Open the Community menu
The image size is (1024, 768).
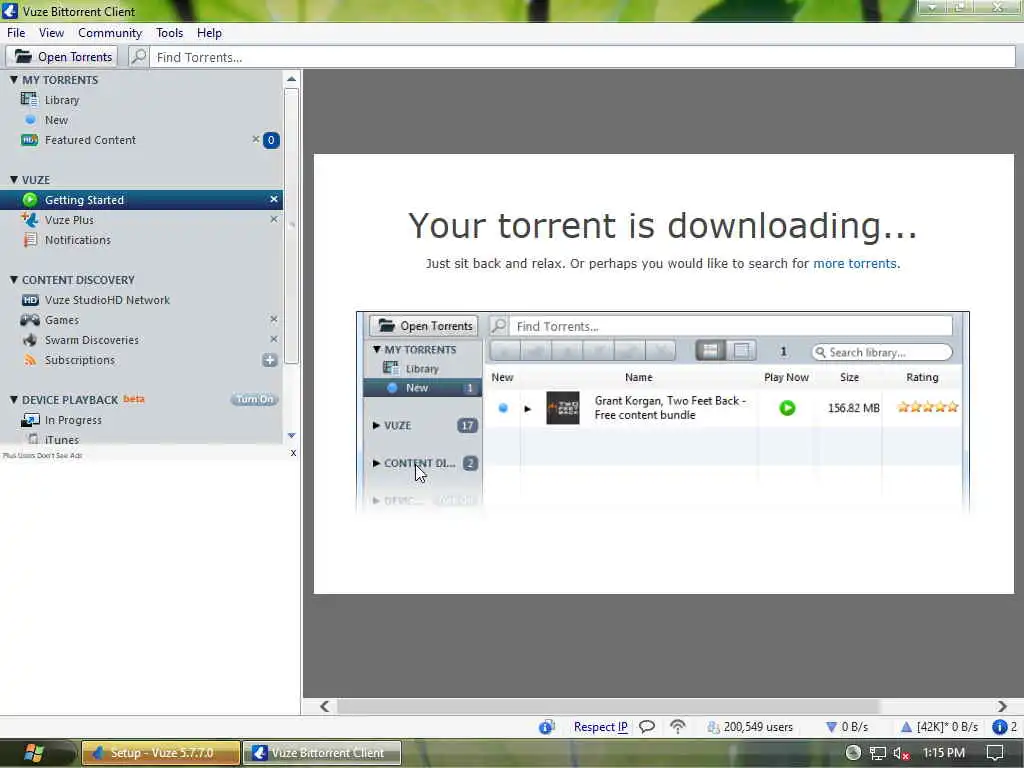110,33
